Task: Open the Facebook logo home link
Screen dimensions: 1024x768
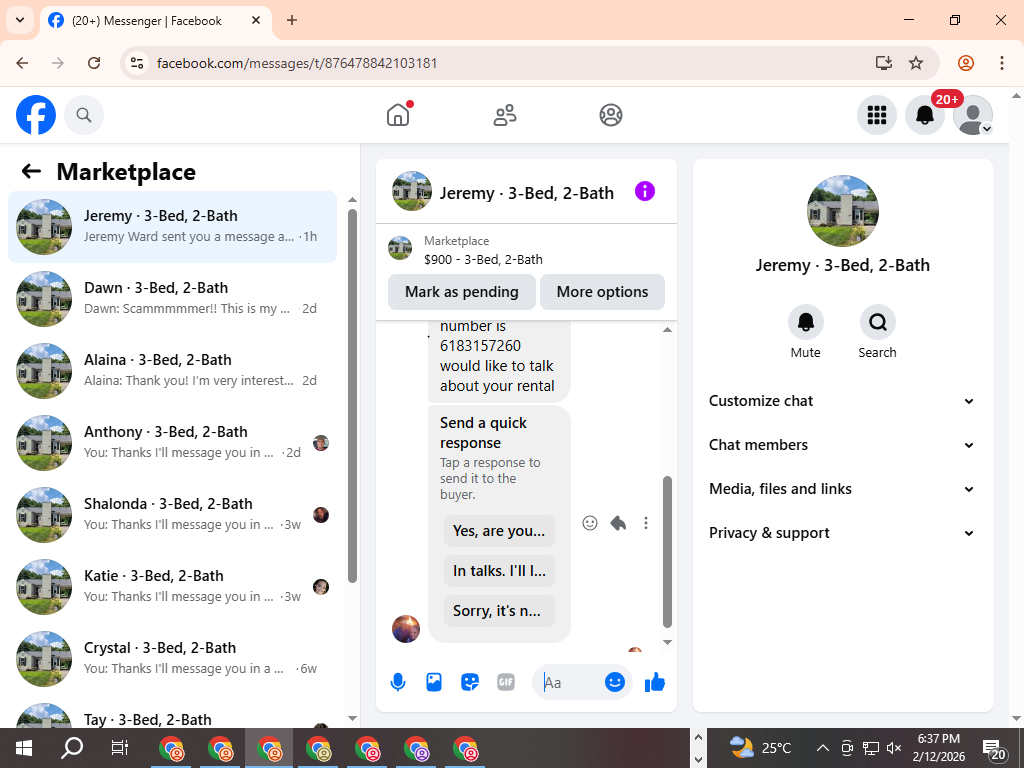Action: [x=36, y=115]
